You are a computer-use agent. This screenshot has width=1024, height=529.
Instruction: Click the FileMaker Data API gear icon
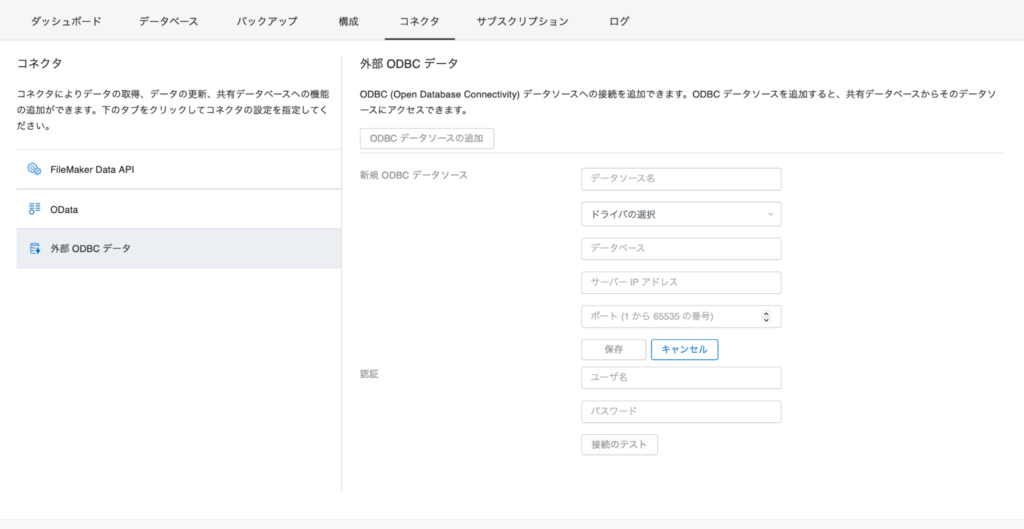point(34,169)
